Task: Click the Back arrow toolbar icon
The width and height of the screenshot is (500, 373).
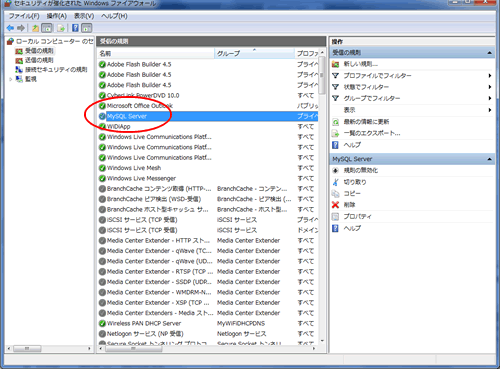Action: coord(10,28)
